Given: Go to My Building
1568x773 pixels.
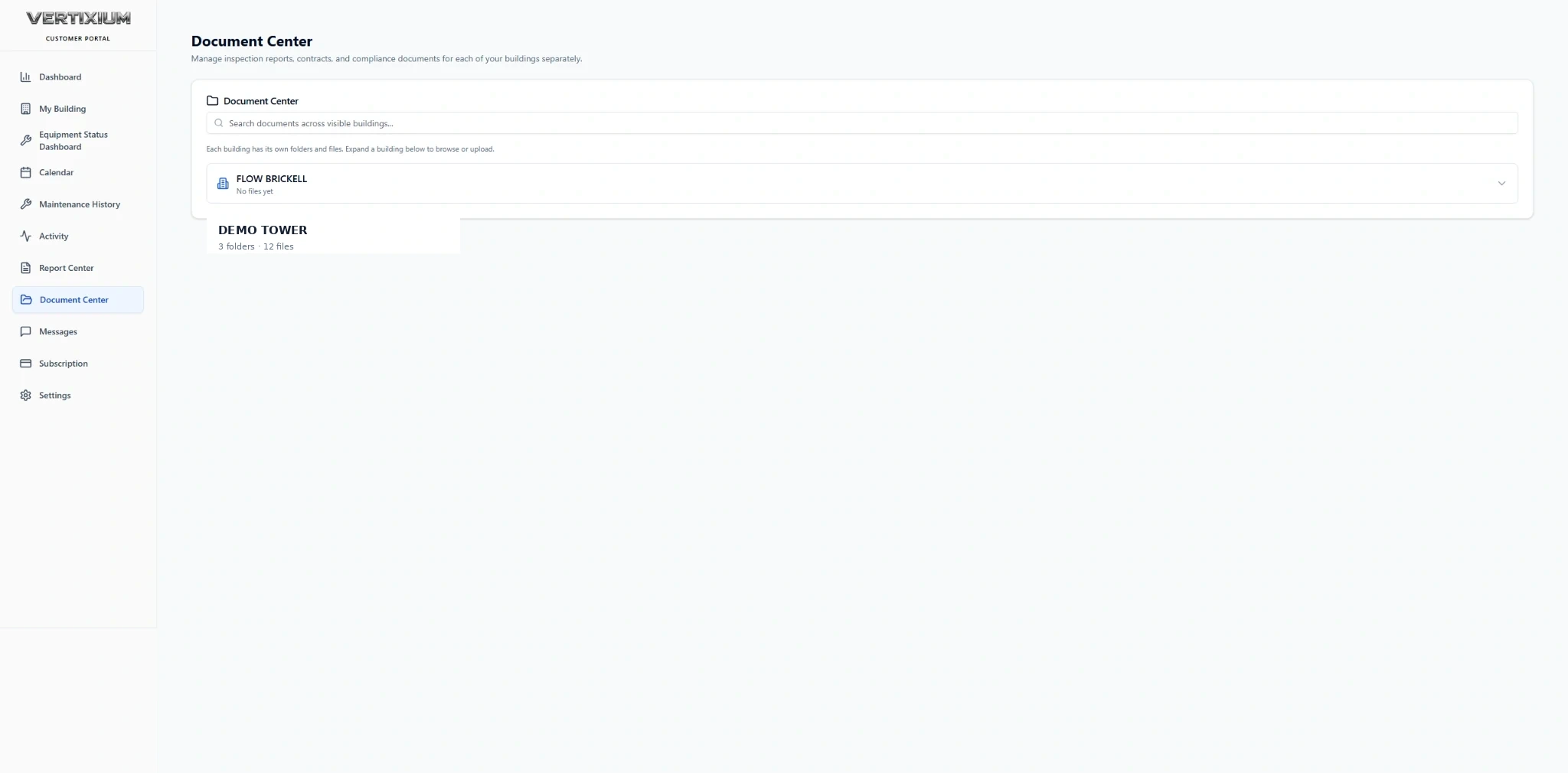Looking at the screenshot, I should [78, 109].
